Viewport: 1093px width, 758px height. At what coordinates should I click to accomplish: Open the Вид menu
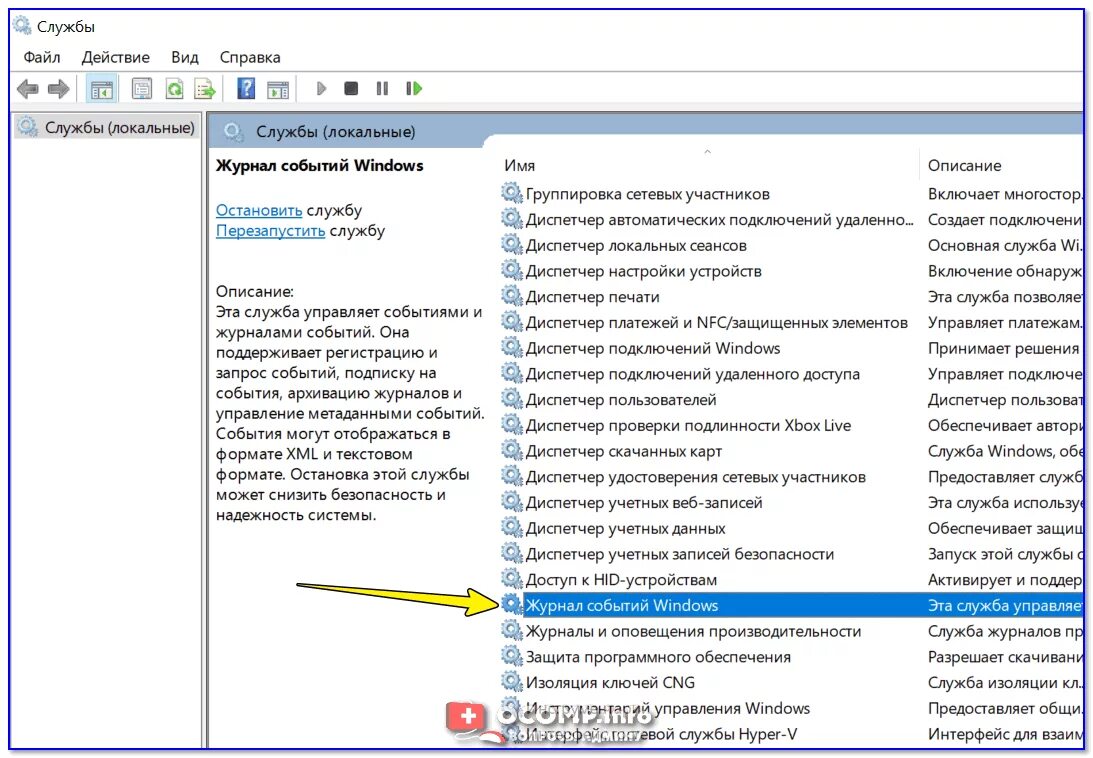[x=185, y=57]
